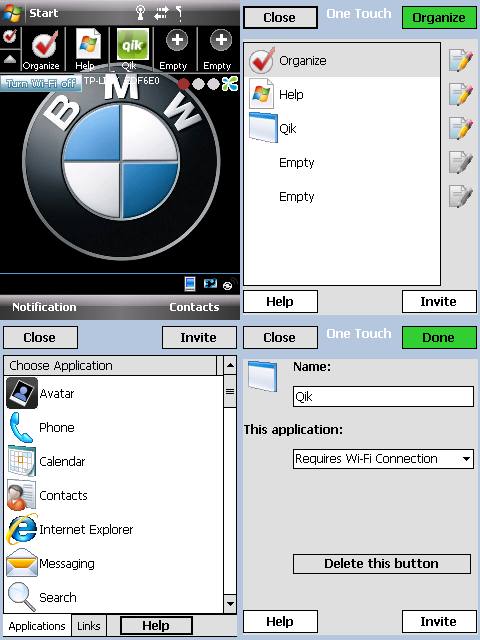Viewport: 480px width, 640px height.
Task: Tap the red dot page indicator
Action: point(184,84)
